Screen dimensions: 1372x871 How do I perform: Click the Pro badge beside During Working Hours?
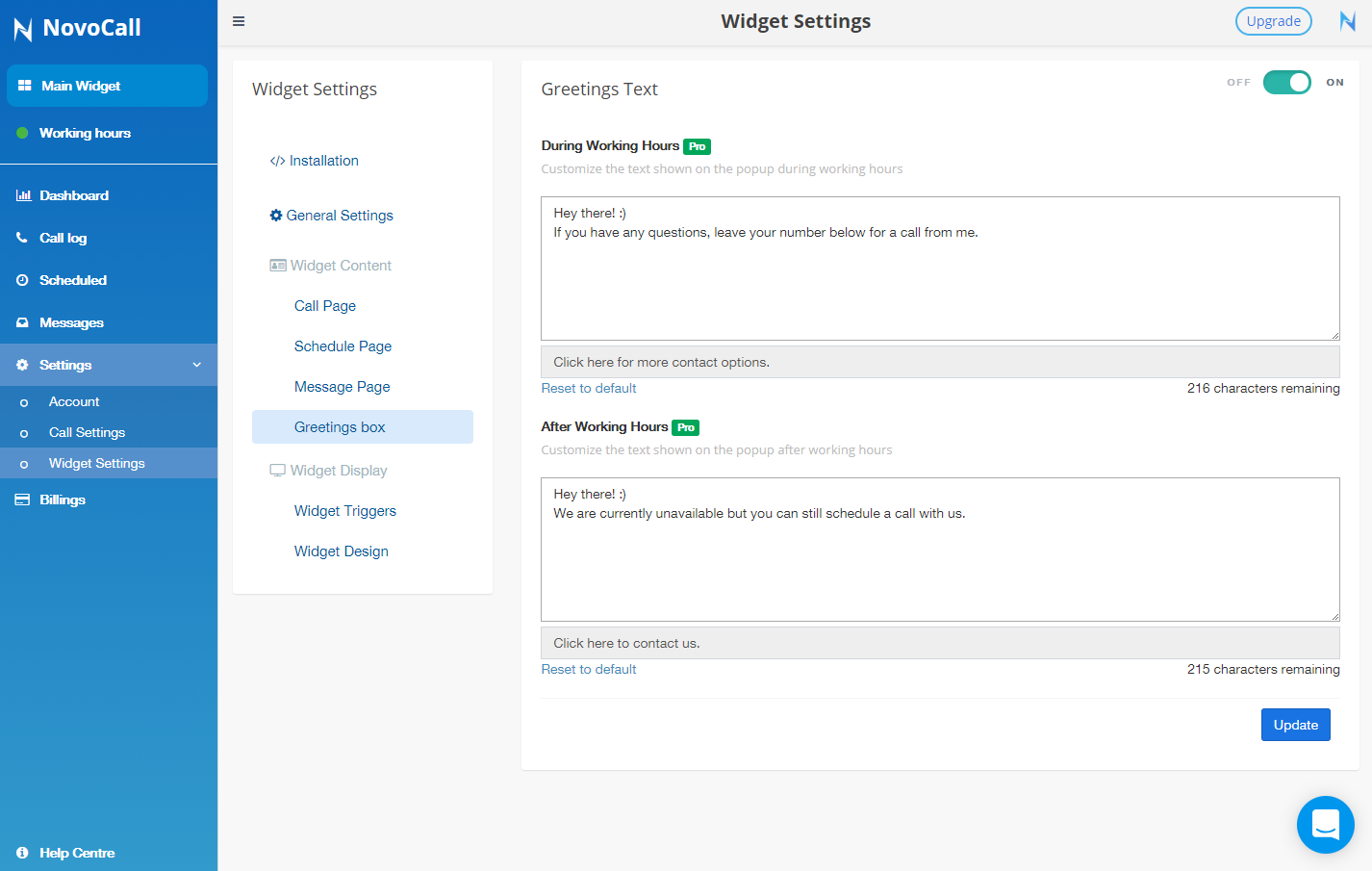(697, 146)
